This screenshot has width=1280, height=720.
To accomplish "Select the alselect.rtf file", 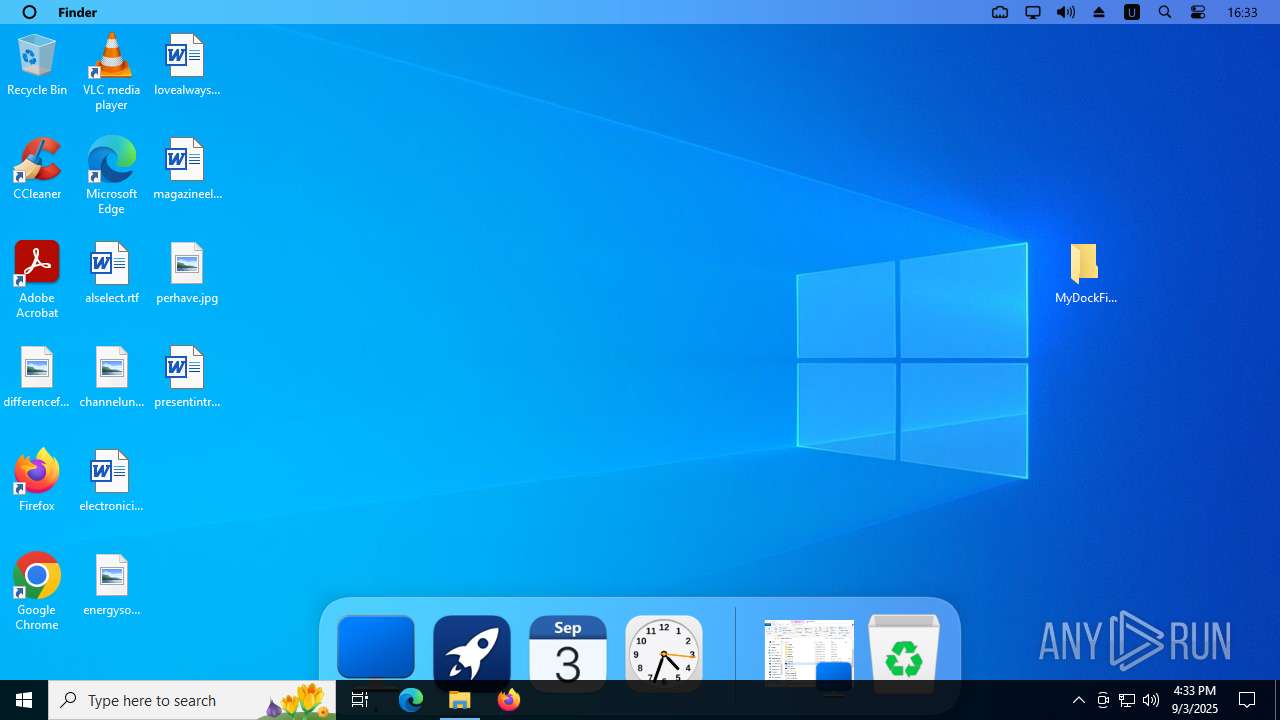I will coord(111,274).
